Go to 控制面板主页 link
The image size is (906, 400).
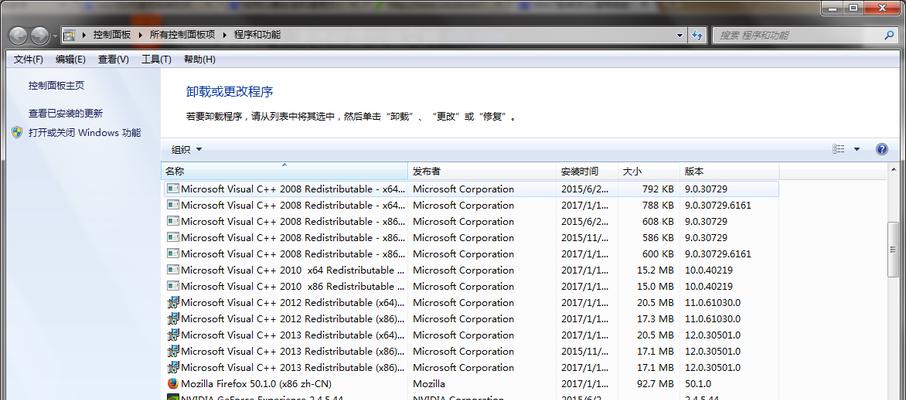56,86
